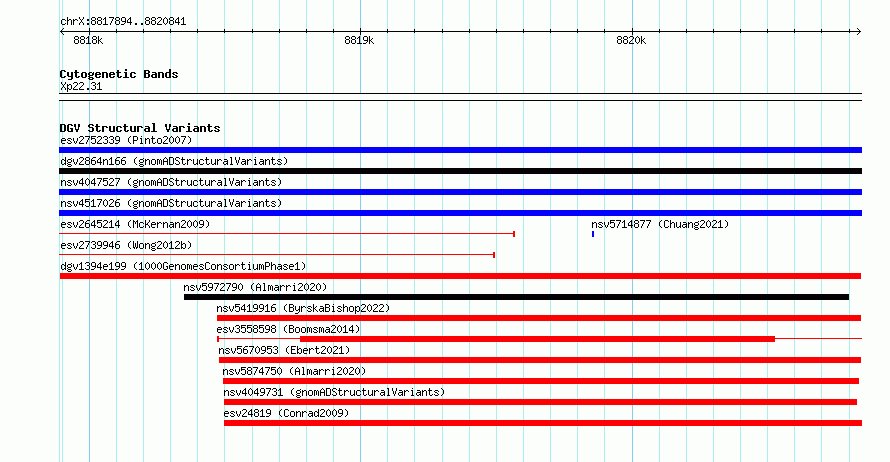Click the thick red bar of esv3558598

click(x=538, y=339)
